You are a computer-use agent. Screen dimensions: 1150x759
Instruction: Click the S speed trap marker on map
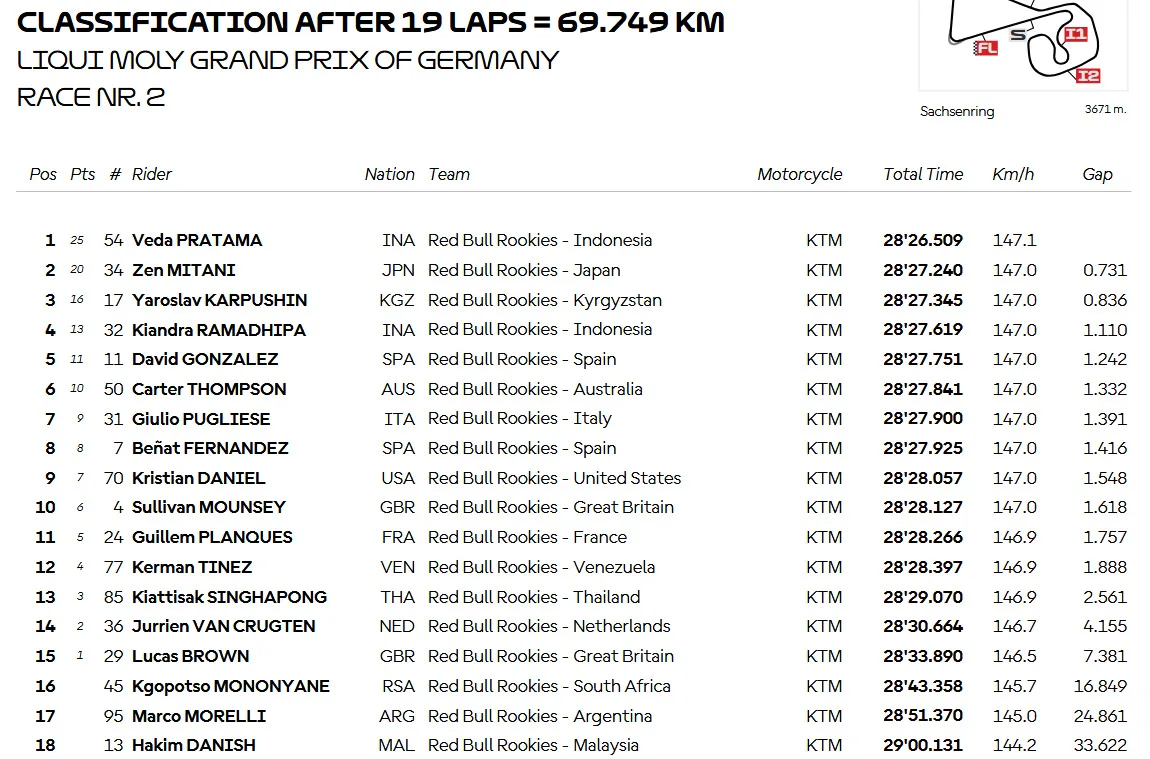[x=1018, y=34]
